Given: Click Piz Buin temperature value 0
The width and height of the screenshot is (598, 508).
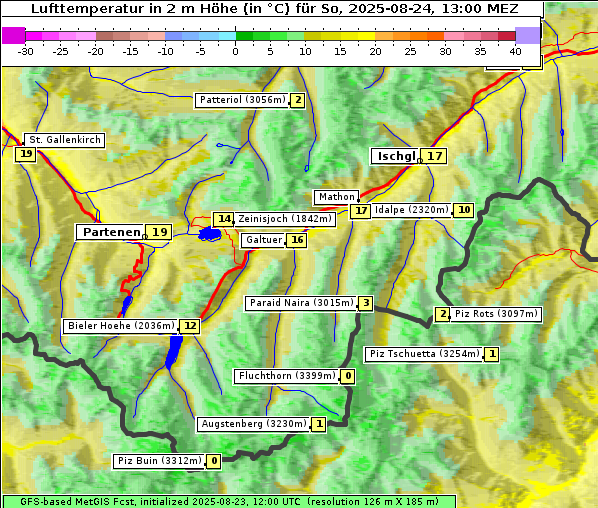Looking at the screenshot, I should [x=214, y=461].
